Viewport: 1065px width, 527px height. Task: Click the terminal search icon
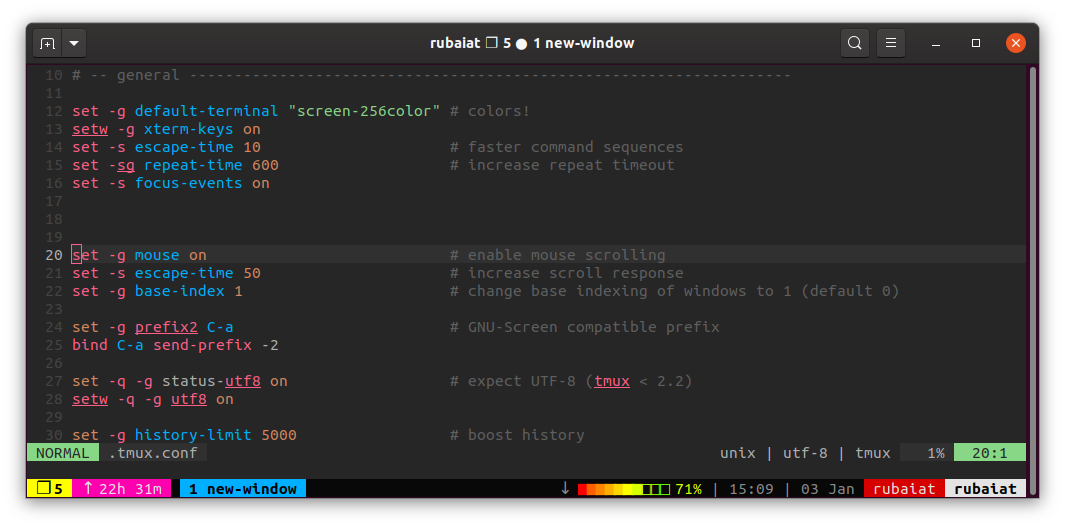click(854, 43)
